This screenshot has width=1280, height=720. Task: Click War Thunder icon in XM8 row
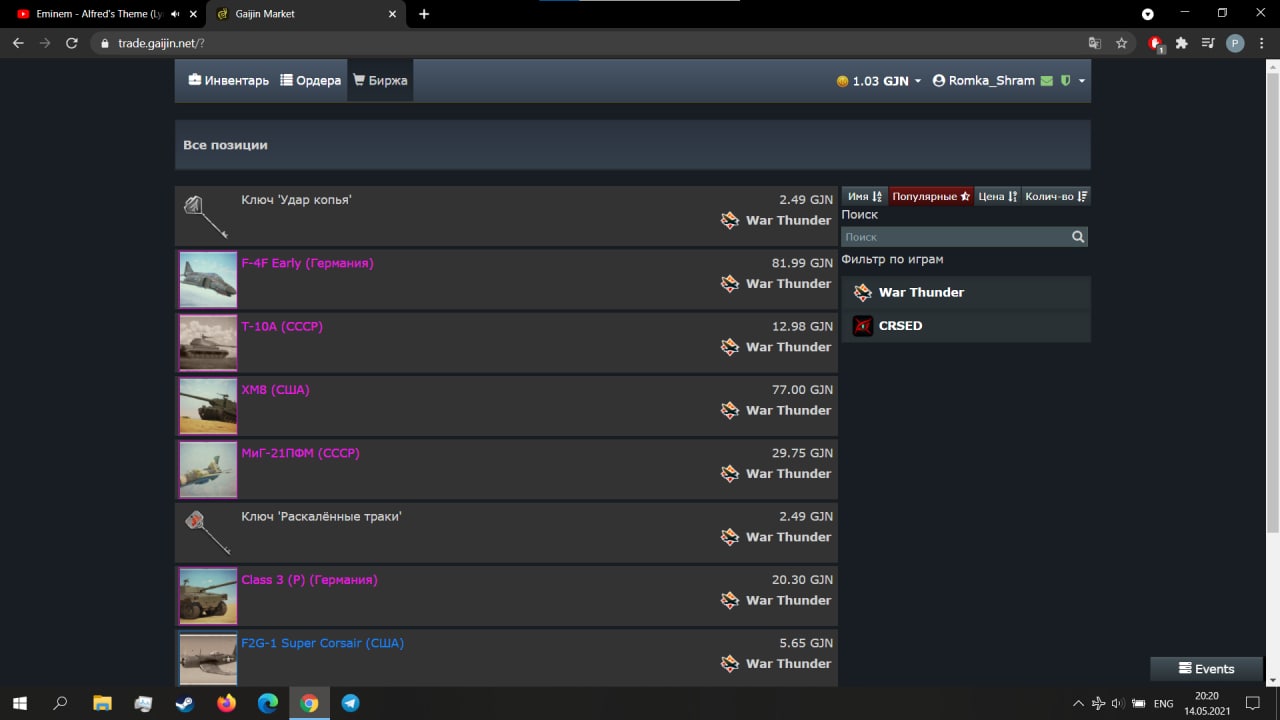pyautogui.click(x=730, y=410)
